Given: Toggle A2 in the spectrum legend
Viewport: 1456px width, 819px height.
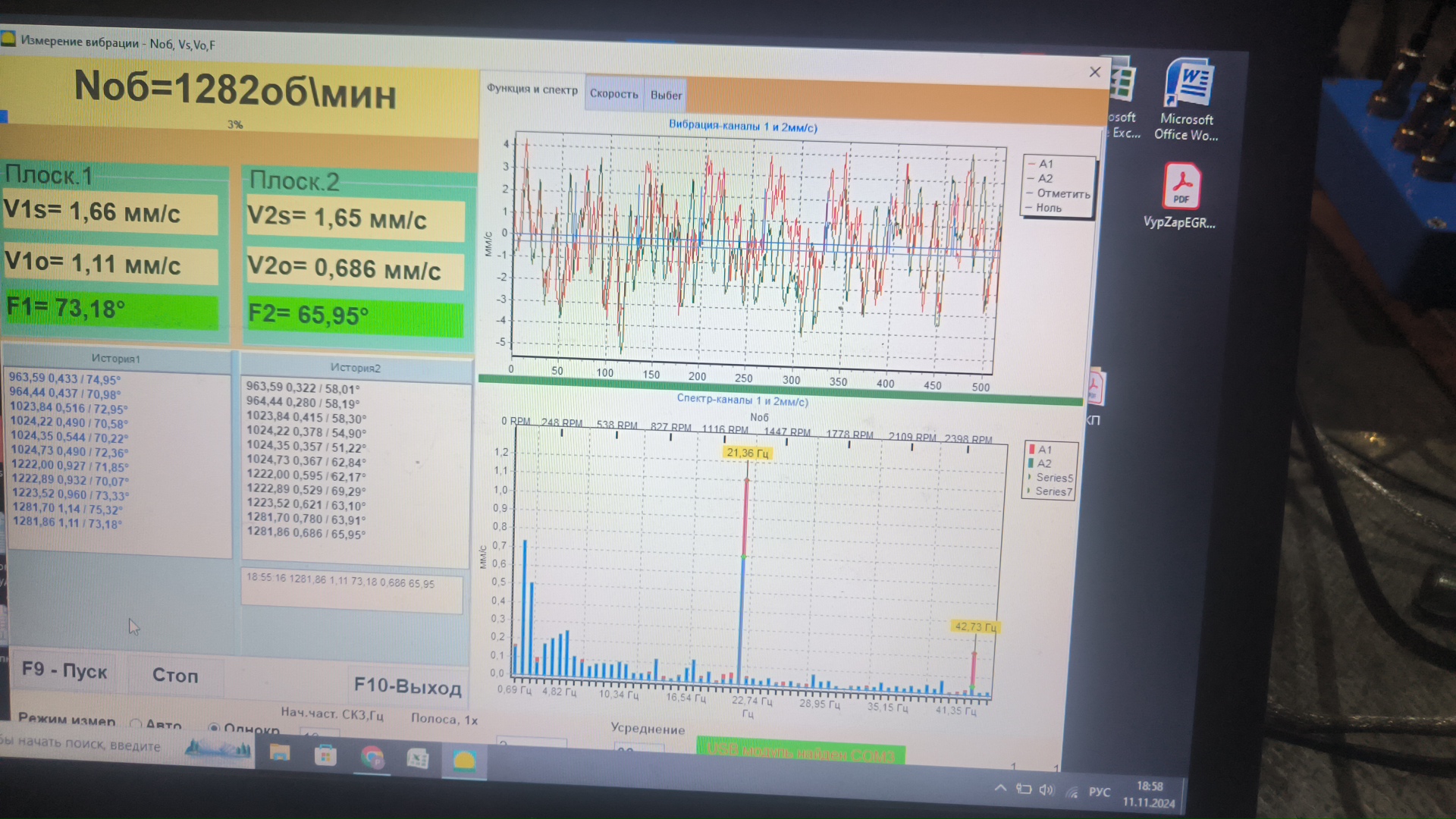Looking at the screenshot, I should tap(1040, 463).
